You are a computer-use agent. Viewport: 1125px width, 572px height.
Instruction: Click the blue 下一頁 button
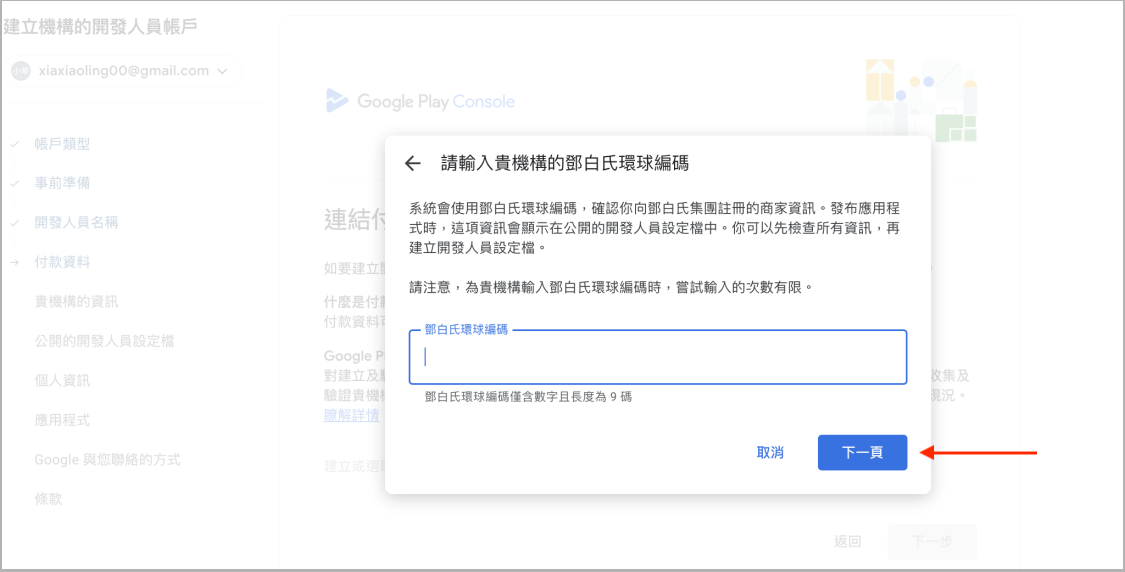coord(862,453)
